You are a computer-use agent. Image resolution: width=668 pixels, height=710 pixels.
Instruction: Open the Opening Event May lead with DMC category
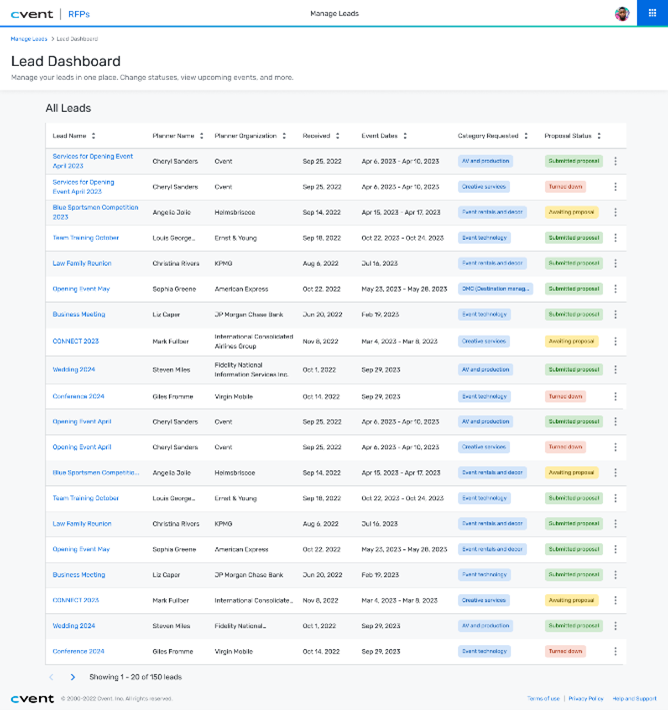coord(81,289)
